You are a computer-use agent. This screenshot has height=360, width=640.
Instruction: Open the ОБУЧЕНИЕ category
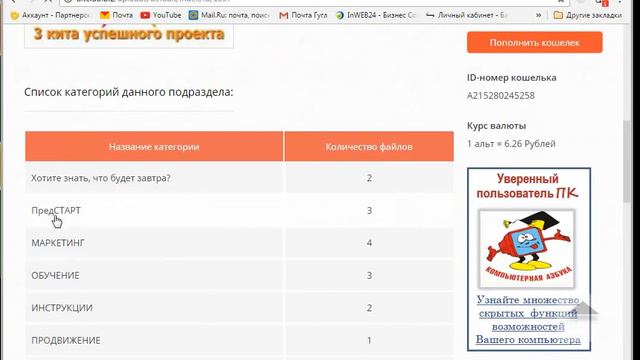pyautogui.click(x=56, y=276)
